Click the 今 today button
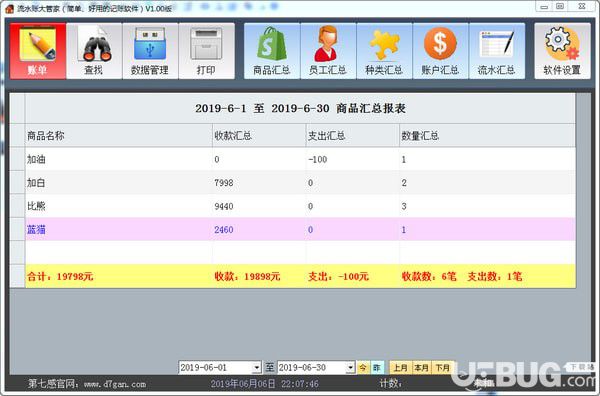Viewport: 600px width, 396px height. pyautogui.click(x=363, y=368)
